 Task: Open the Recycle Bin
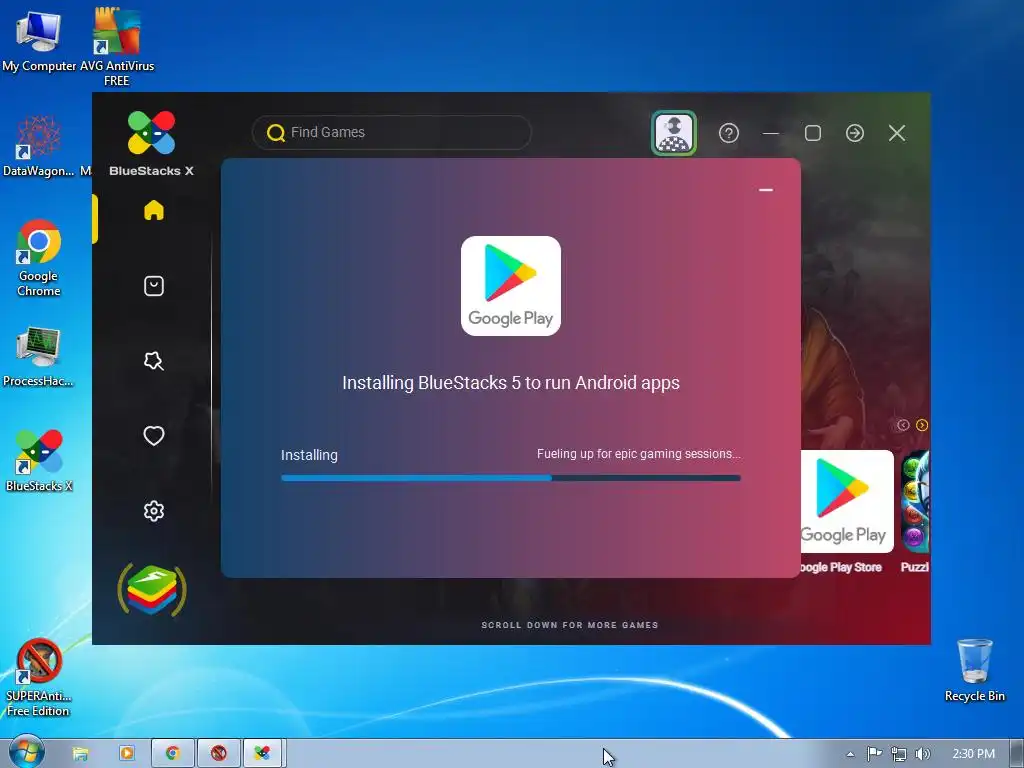974,671
